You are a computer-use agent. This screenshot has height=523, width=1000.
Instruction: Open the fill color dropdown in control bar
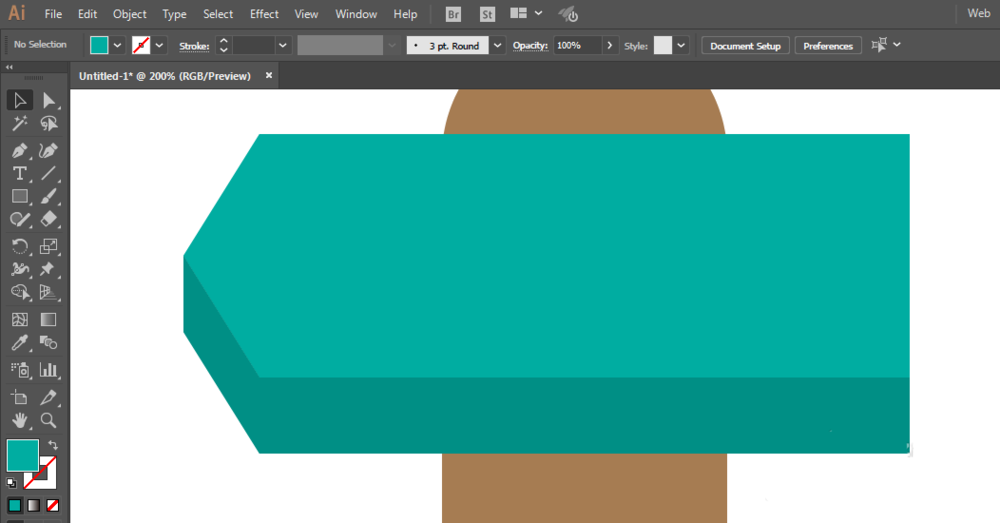coord(117,45)
